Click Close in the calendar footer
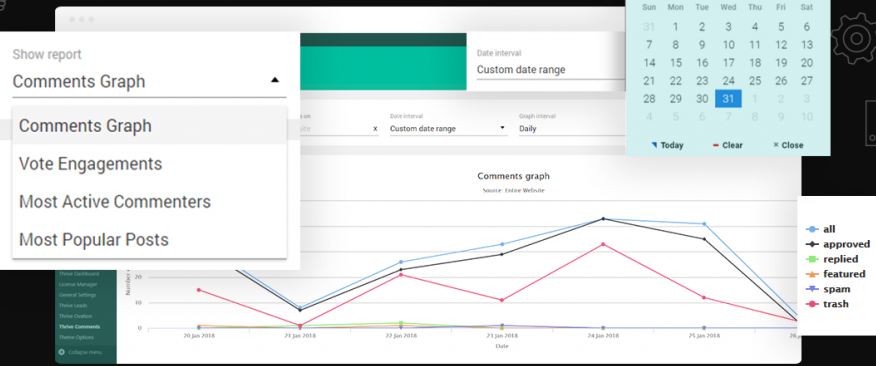This screenshot has width=876, height=366. pyautogui.click(x=788, y=145)
